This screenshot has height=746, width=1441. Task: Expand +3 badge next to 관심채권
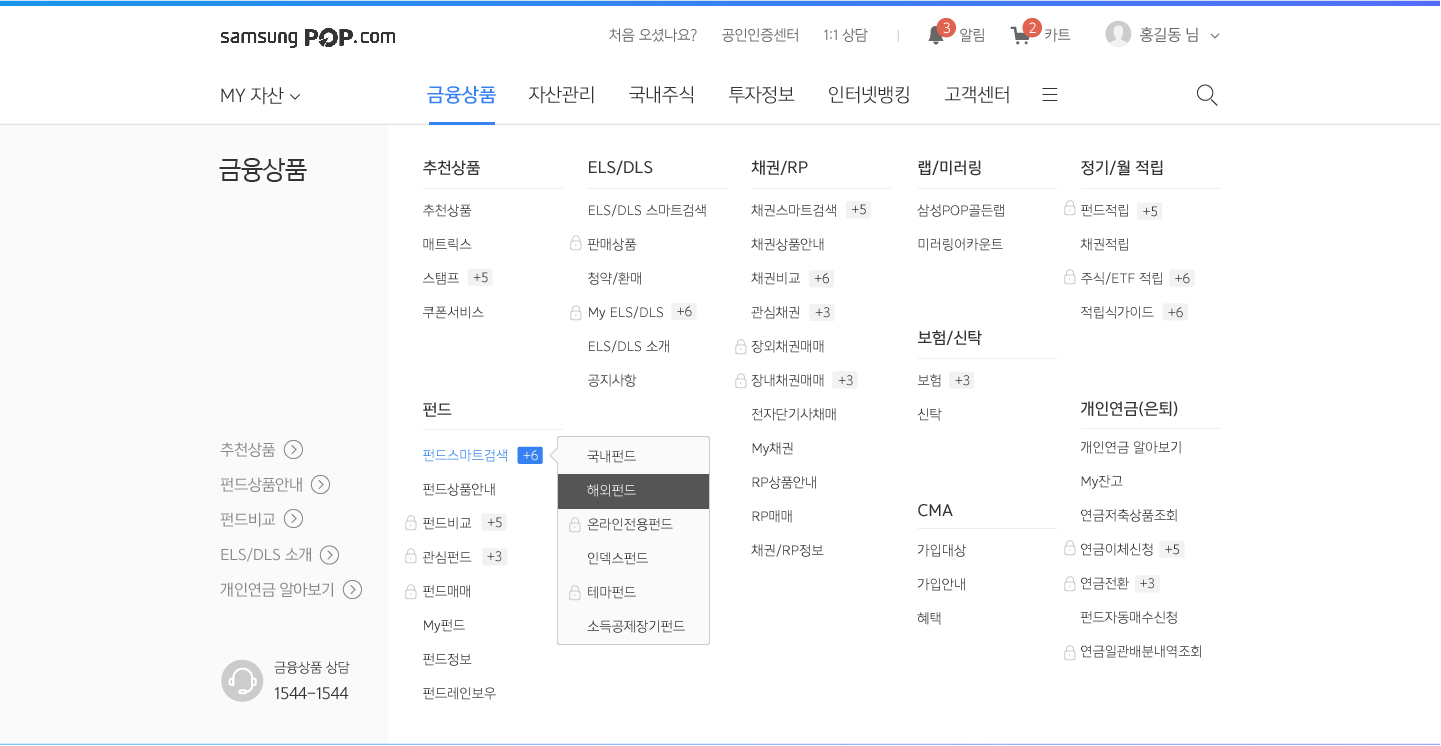click(822, 312)
